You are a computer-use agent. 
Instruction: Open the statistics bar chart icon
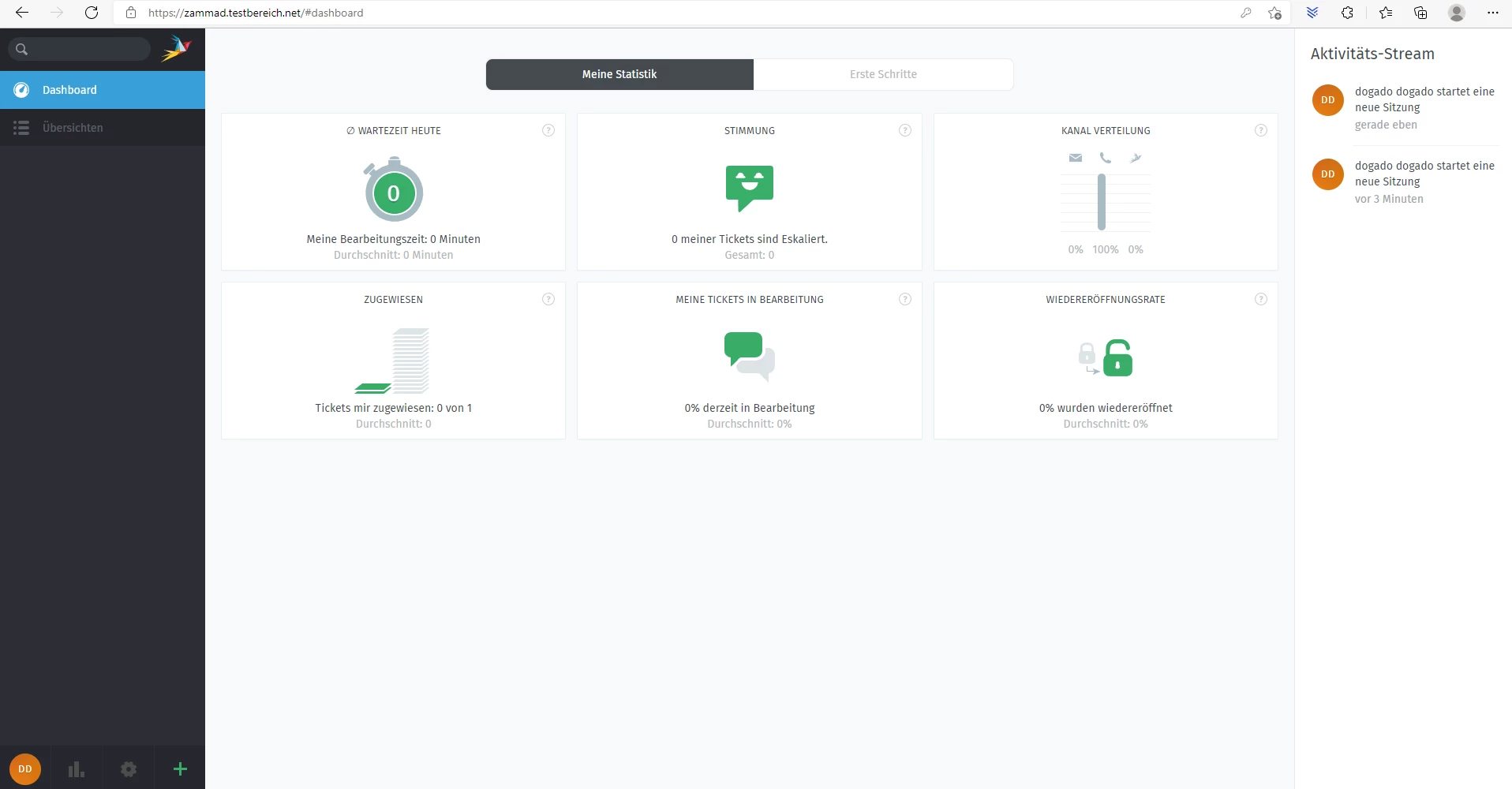(x=77, y=769)
